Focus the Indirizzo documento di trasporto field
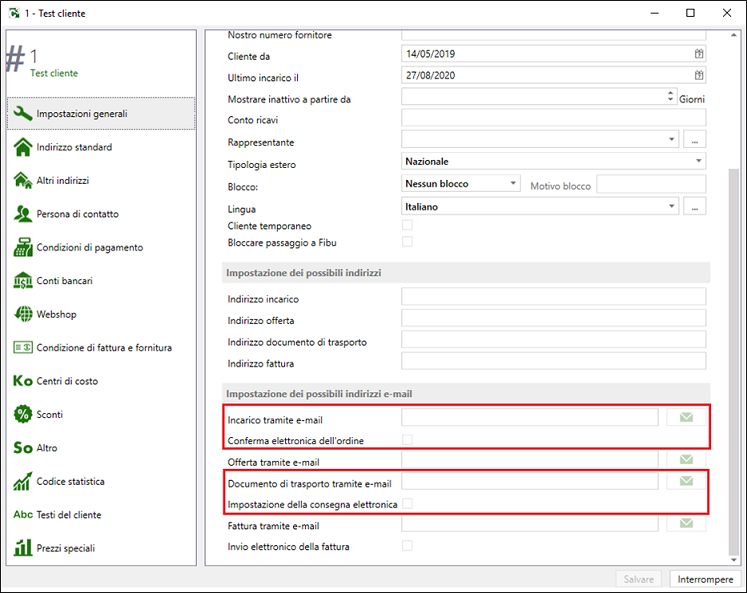Viewport: 747px width, 593px height. tap(553, 339)
